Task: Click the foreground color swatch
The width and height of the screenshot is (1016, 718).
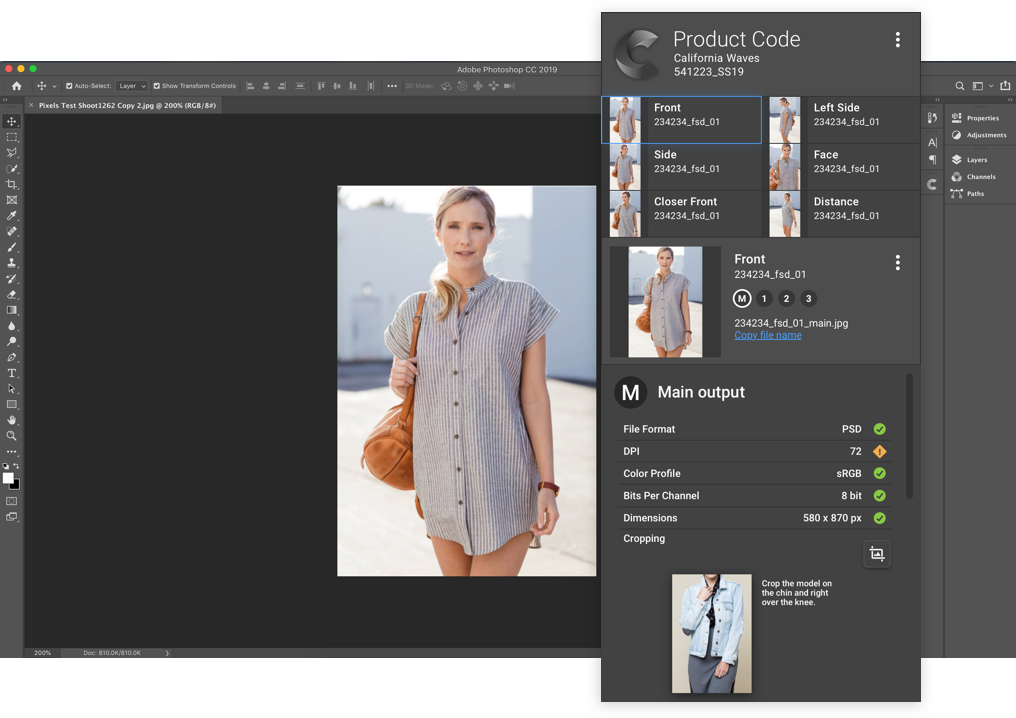Action: (x=8, y=478)
